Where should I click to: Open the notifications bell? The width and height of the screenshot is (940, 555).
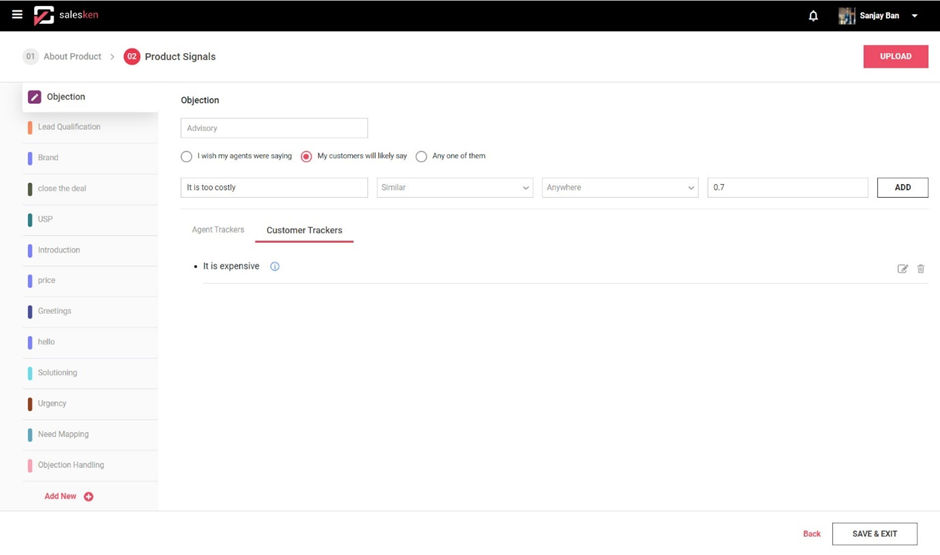click(813, 16)
